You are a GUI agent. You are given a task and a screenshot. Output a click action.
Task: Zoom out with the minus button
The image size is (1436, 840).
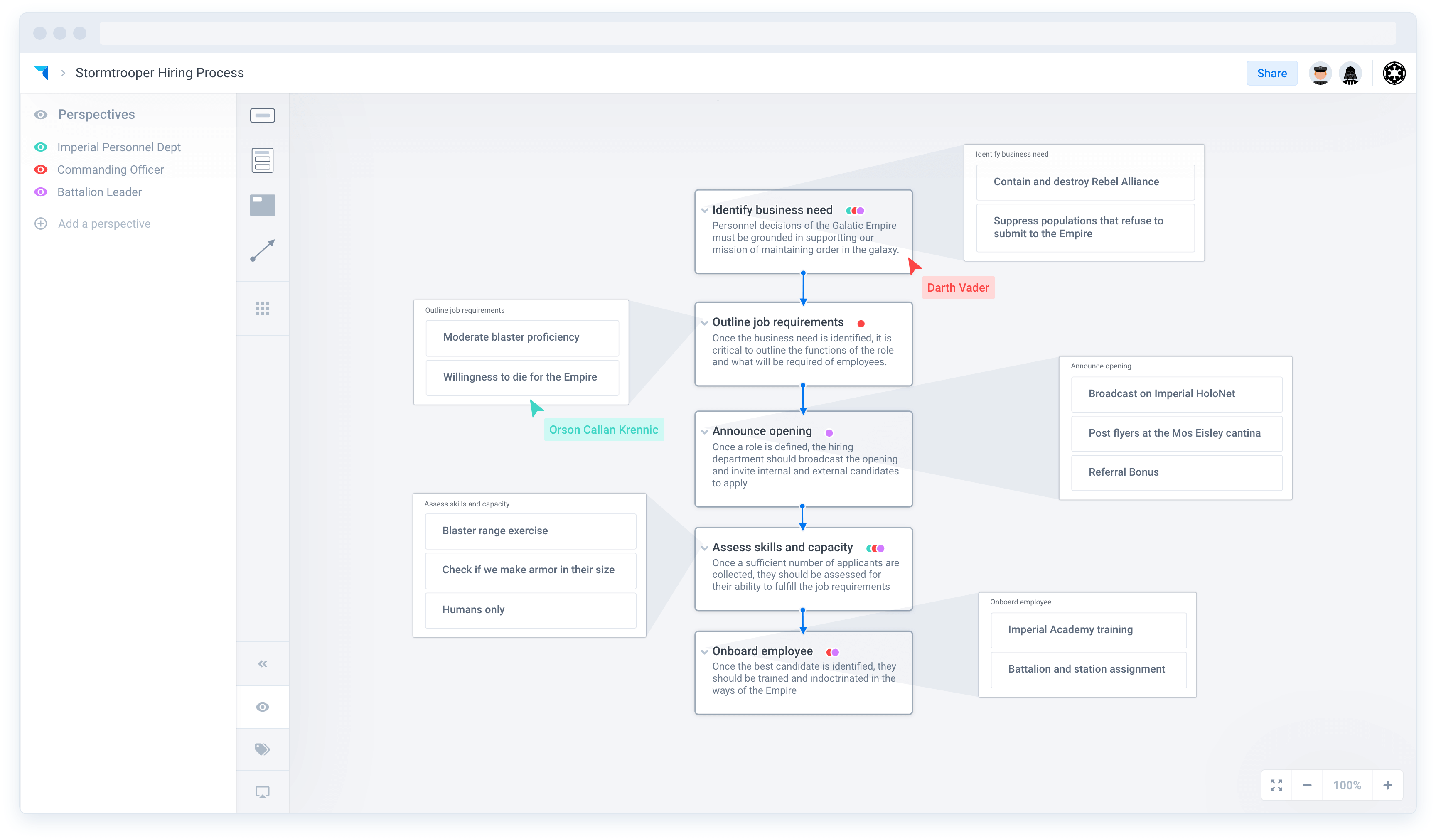point(1307,785)
